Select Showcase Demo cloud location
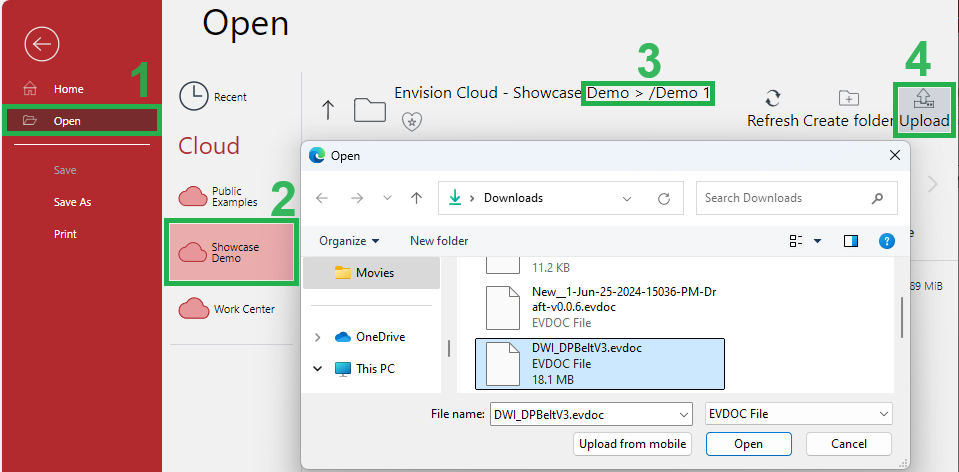959x472 pixels. coord(231,253)
